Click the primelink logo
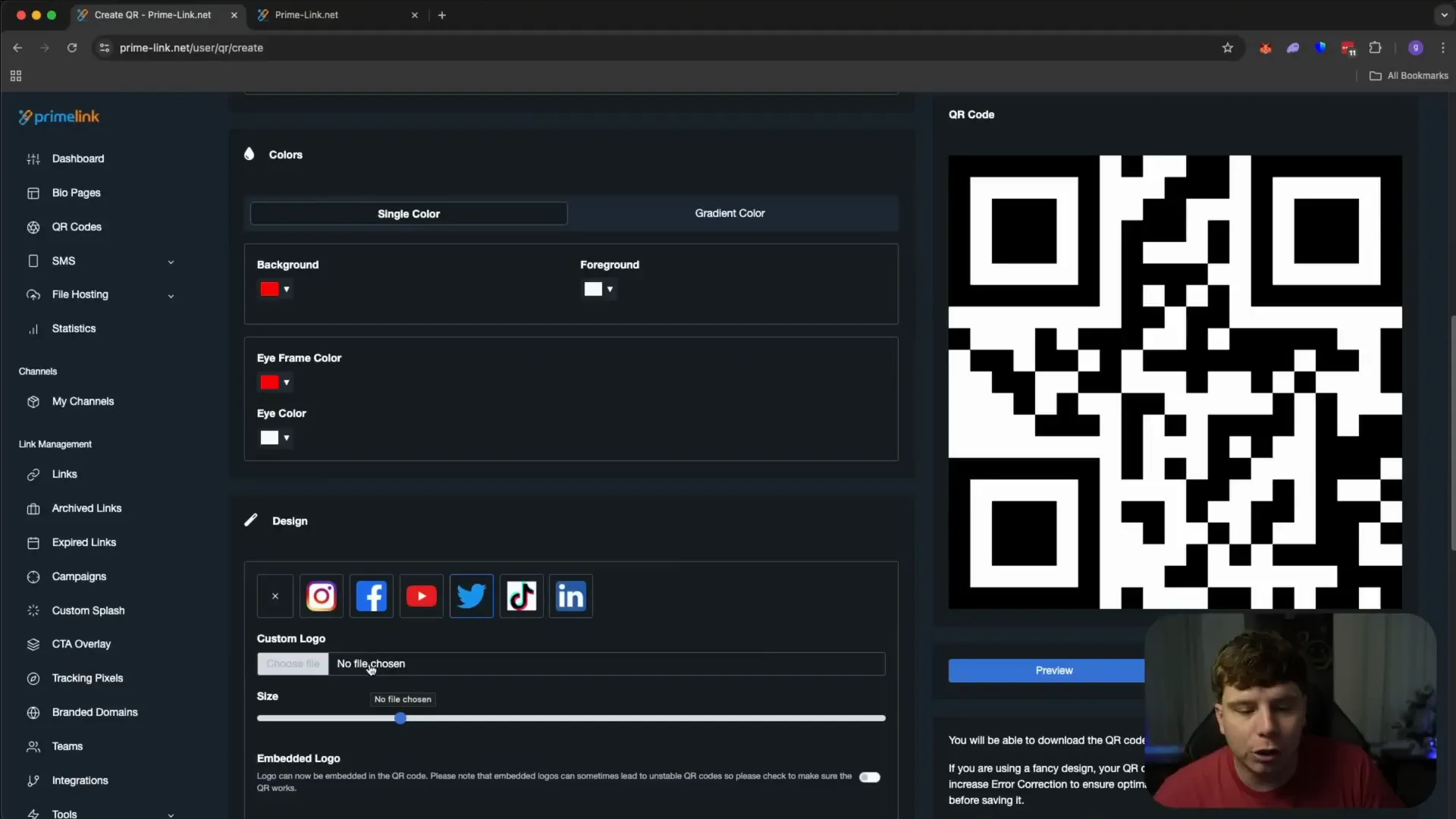The height and width of the screenshot is (819, 1456). click(x=59, y=117)
